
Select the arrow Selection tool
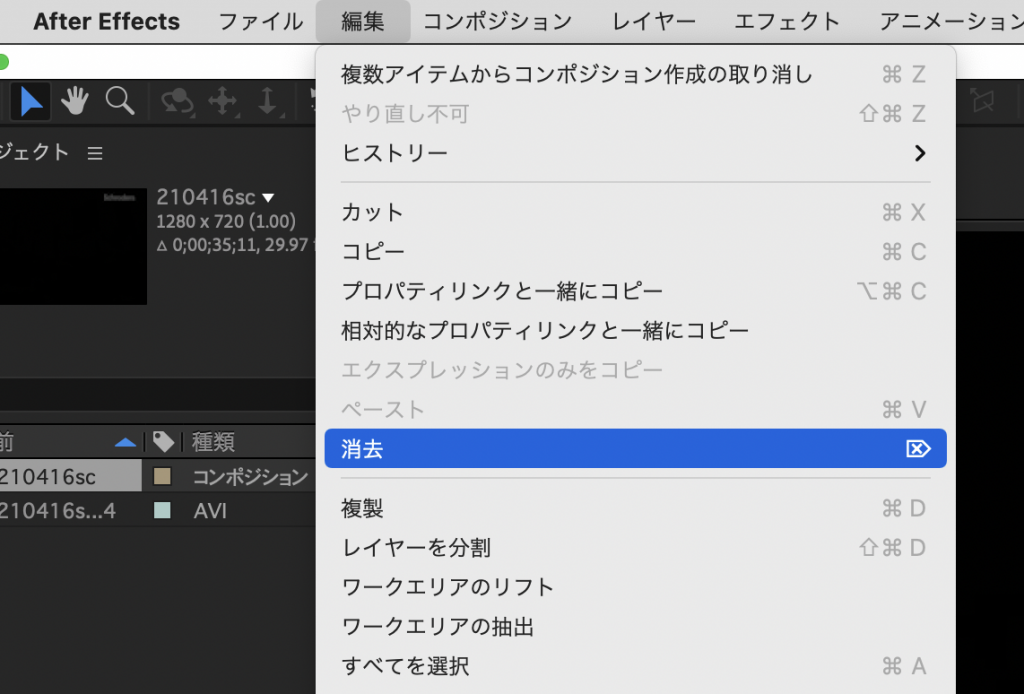point(32,101)
